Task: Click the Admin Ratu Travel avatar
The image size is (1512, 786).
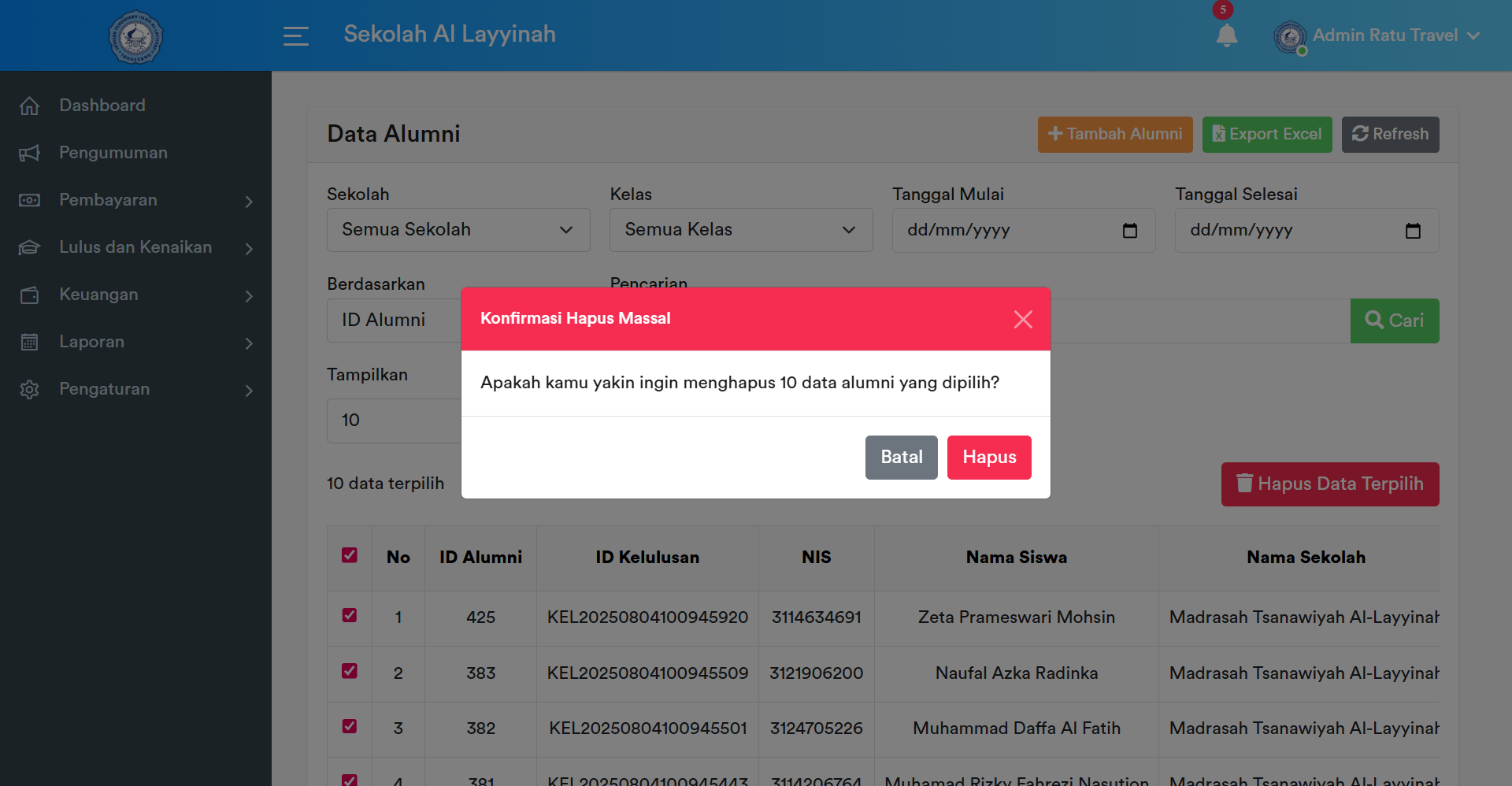Action: click(1290, 36)
